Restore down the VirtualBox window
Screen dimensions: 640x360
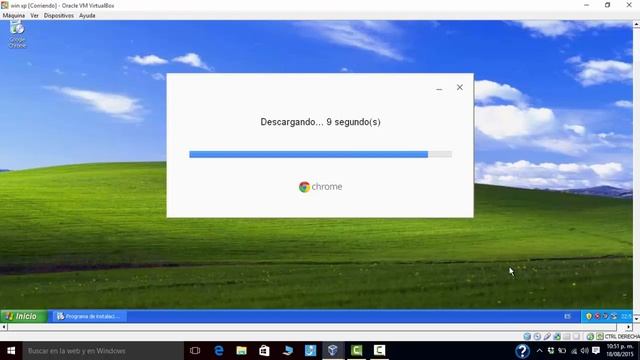click(x=608, y=5)
